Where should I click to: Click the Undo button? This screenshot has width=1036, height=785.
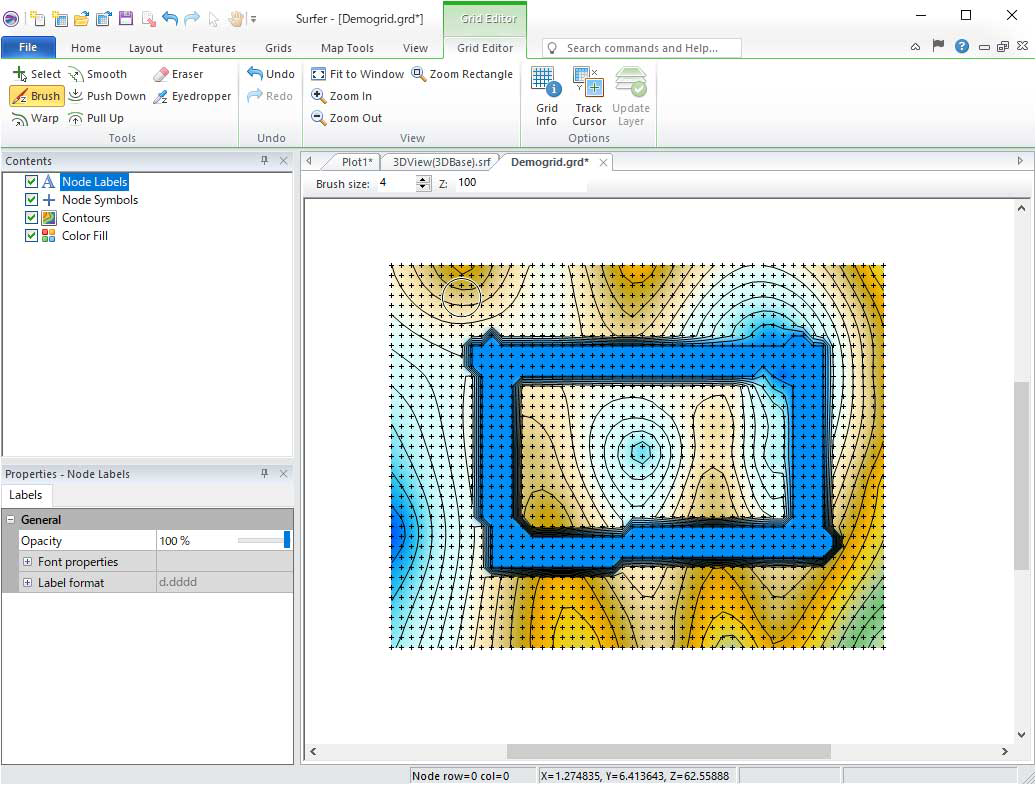pos(271,74)
